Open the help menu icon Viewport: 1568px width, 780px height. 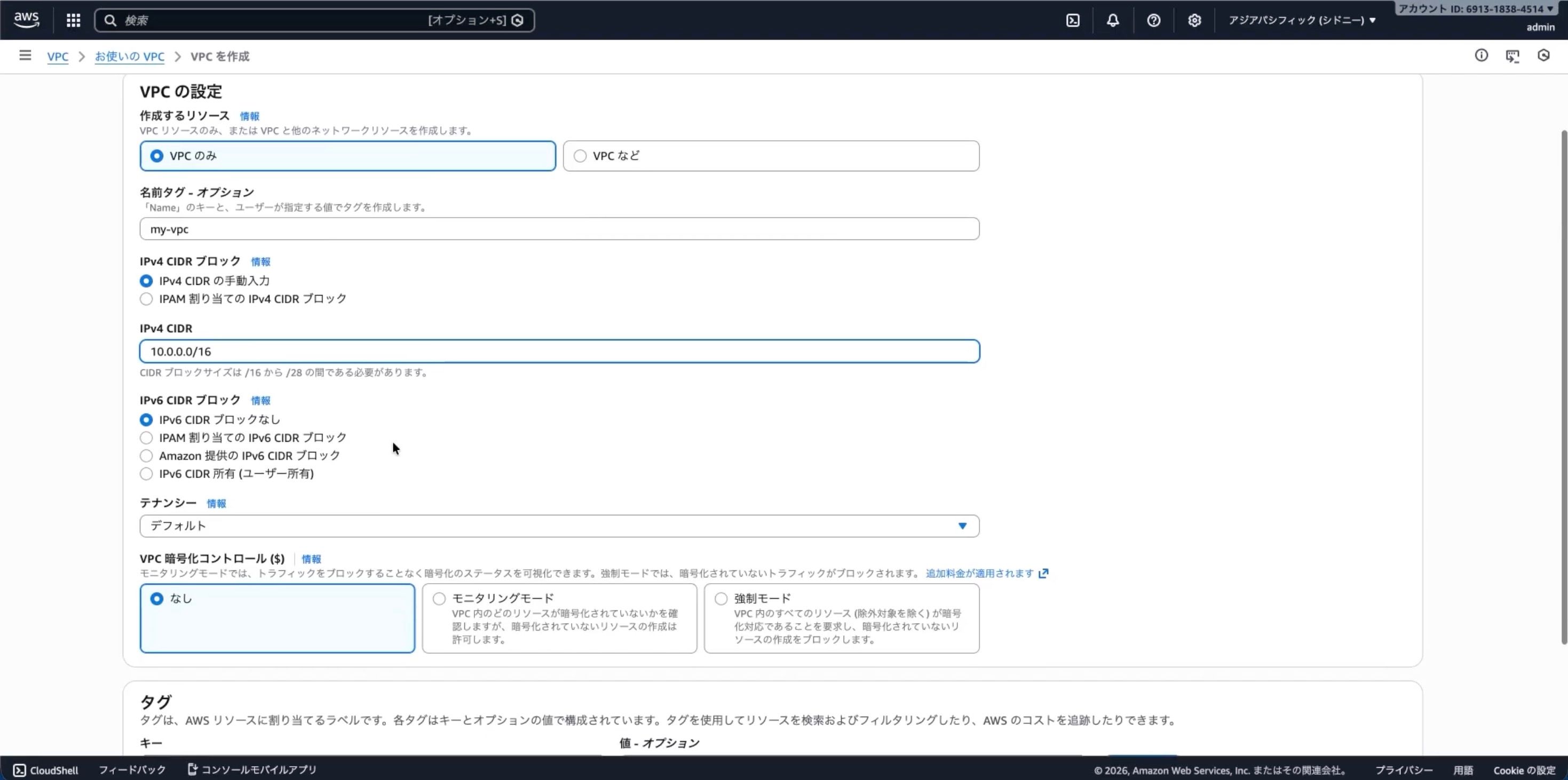[1153, 19]
